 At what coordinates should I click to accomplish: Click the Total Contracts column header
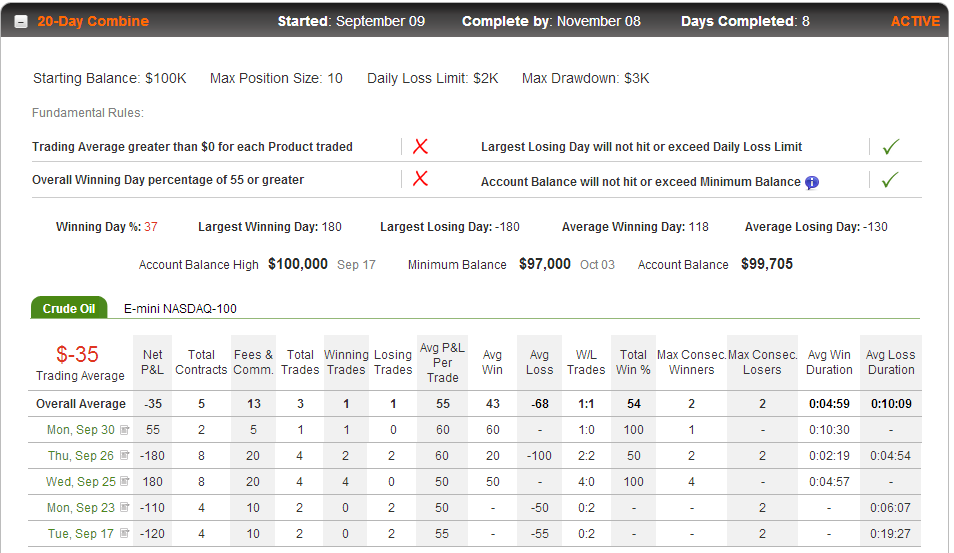pyautogui.click(x=201, y=362)
